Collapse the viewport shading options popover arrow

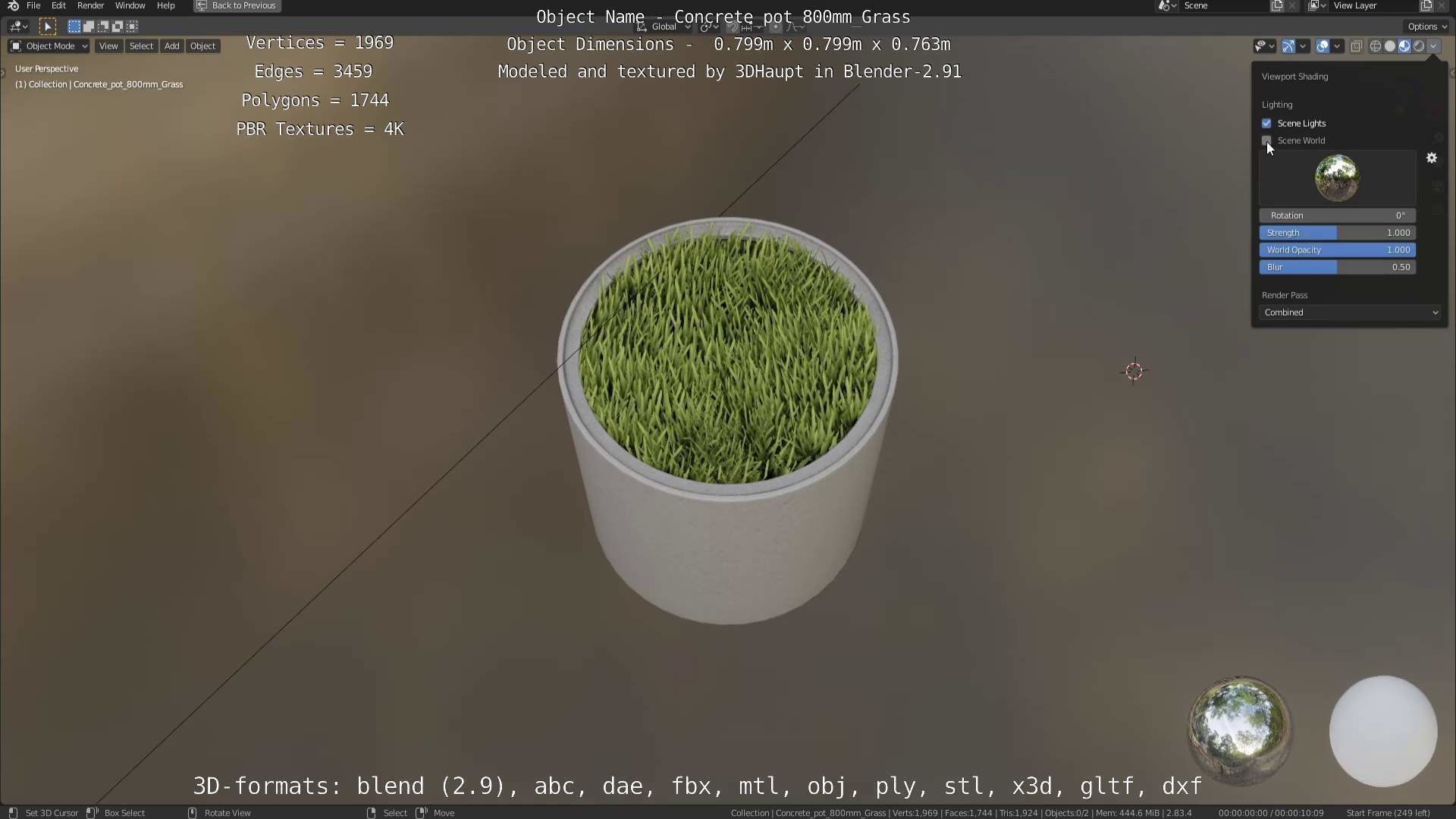1433,46
